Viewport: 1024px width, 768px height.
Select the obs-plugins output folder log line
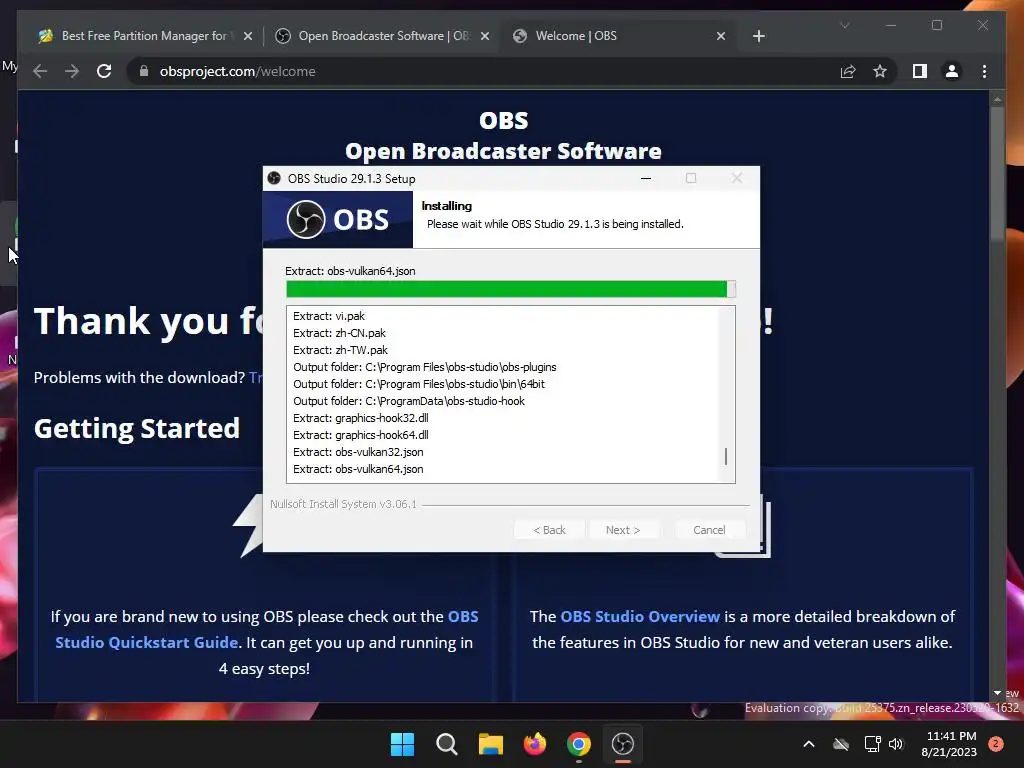tap(424, 367)
